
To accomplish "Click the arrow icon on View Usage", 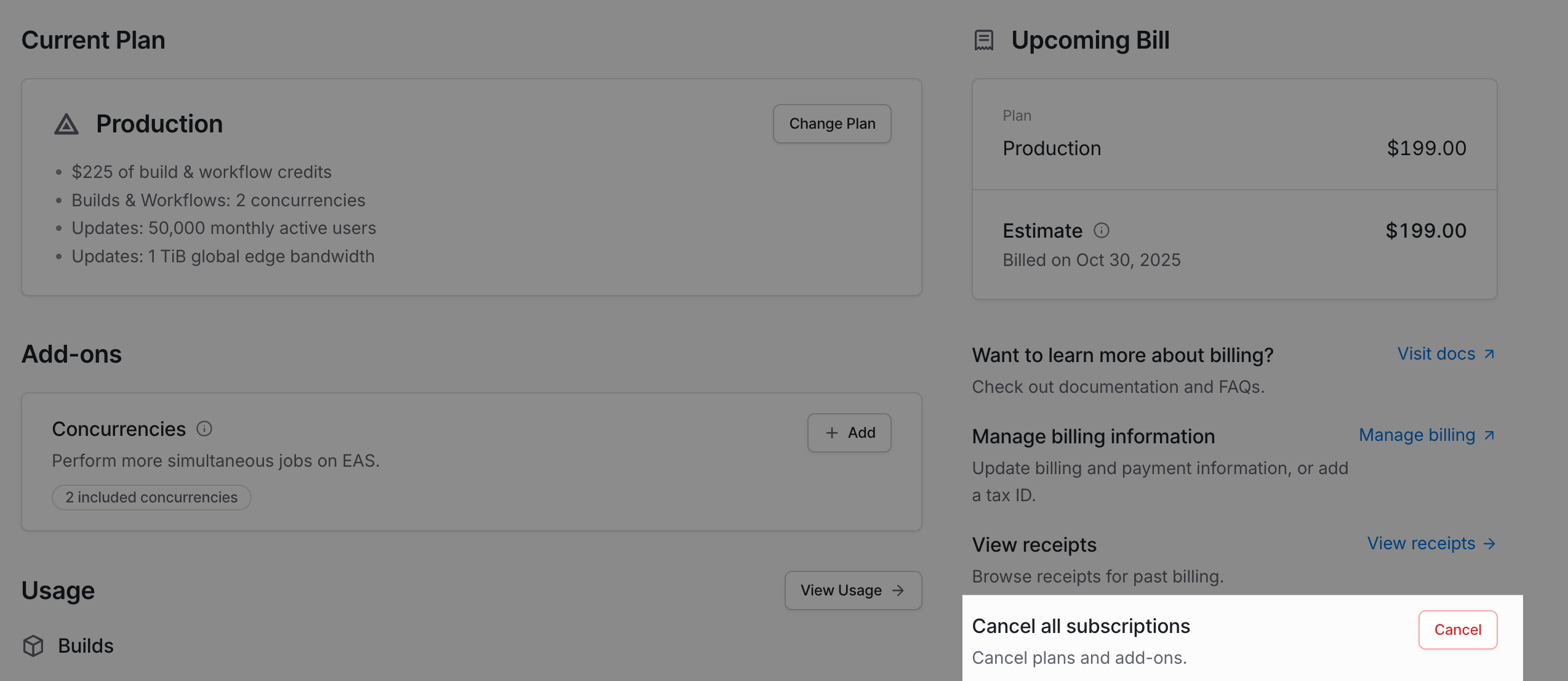I will tap(898, 590).
